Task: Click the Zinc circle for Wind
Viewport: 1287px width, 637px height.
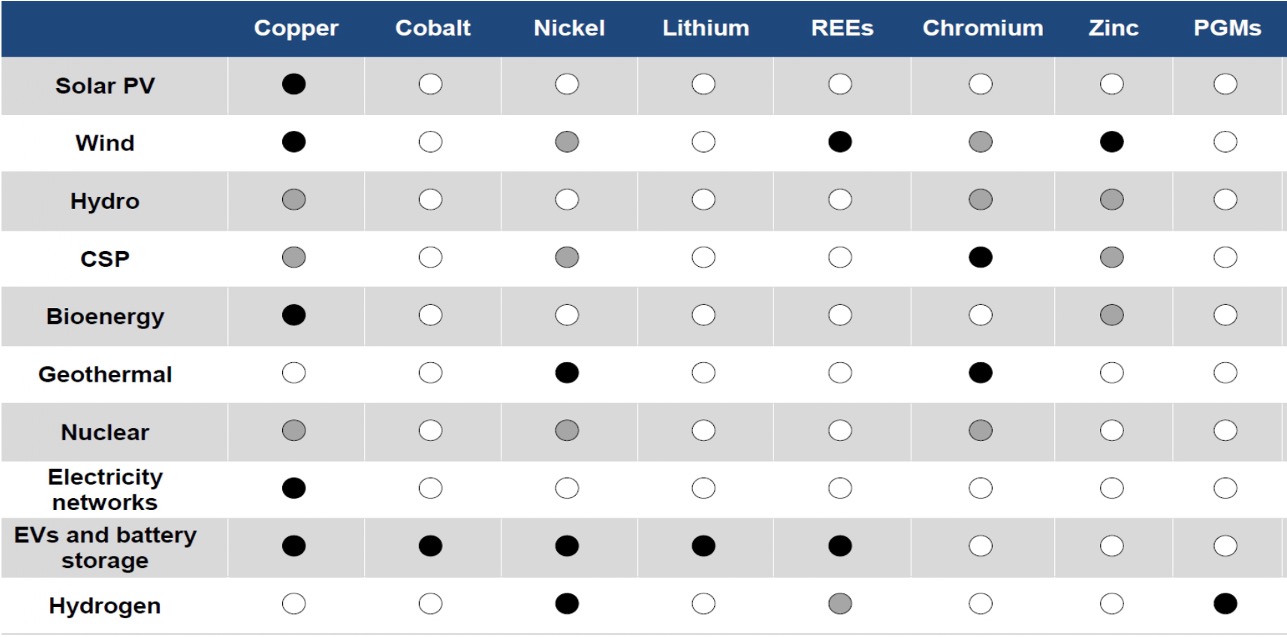Action: (1111, 143)
